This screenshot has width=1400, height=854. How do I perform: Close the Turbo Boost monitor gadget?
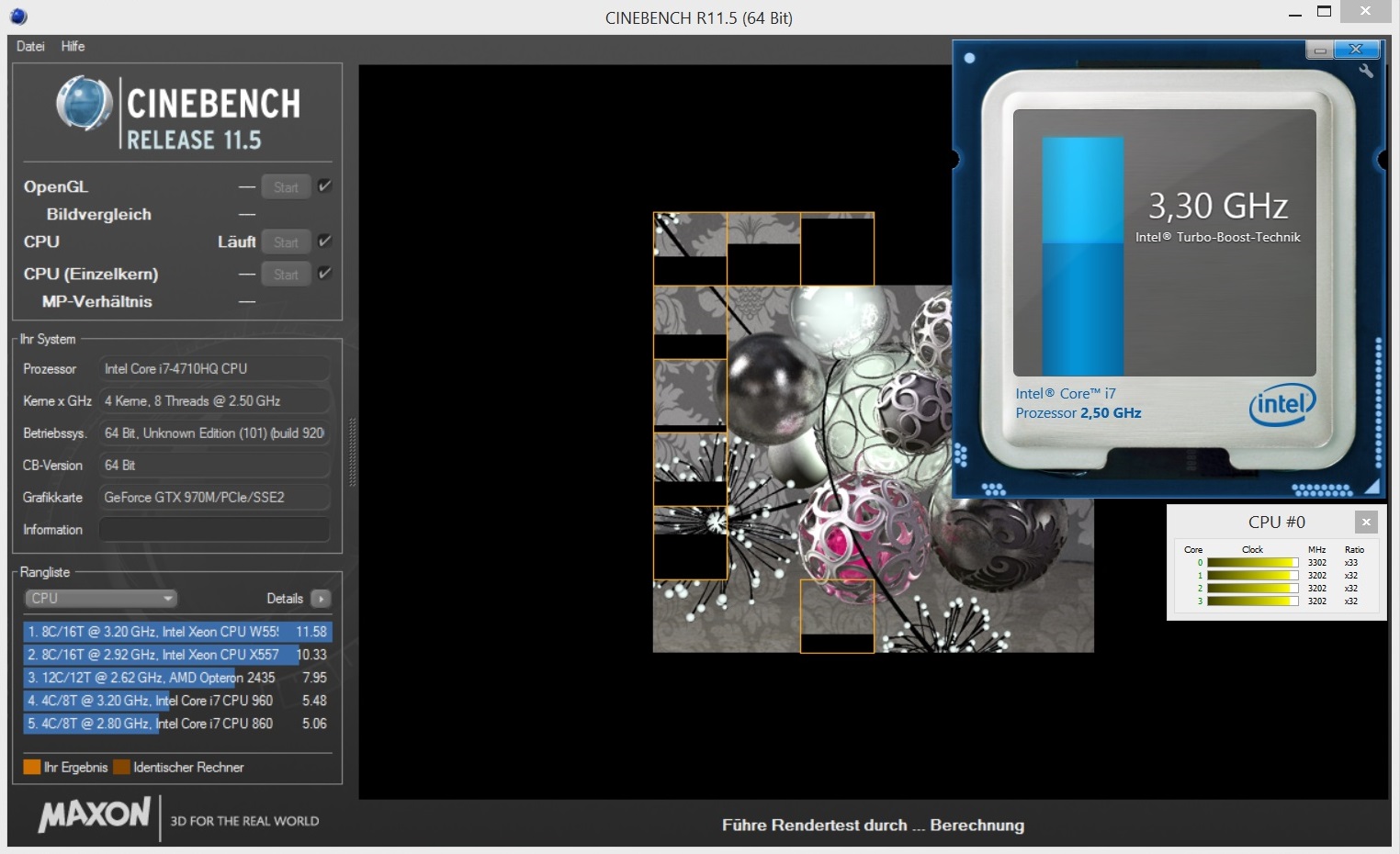click(1355, 50)
